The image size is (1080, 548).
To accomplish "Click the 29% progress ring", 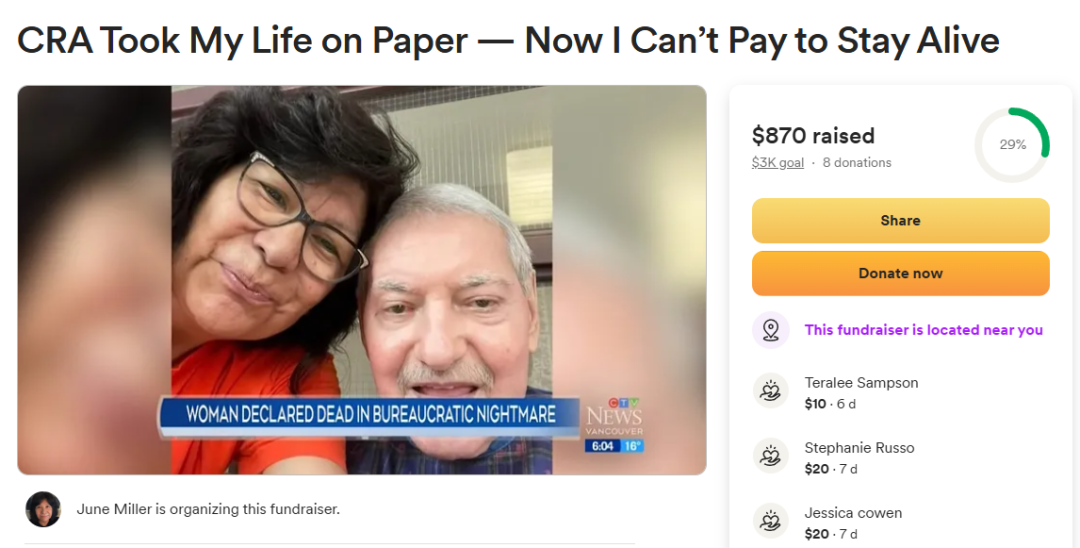I will click(x=1012, y=145).
